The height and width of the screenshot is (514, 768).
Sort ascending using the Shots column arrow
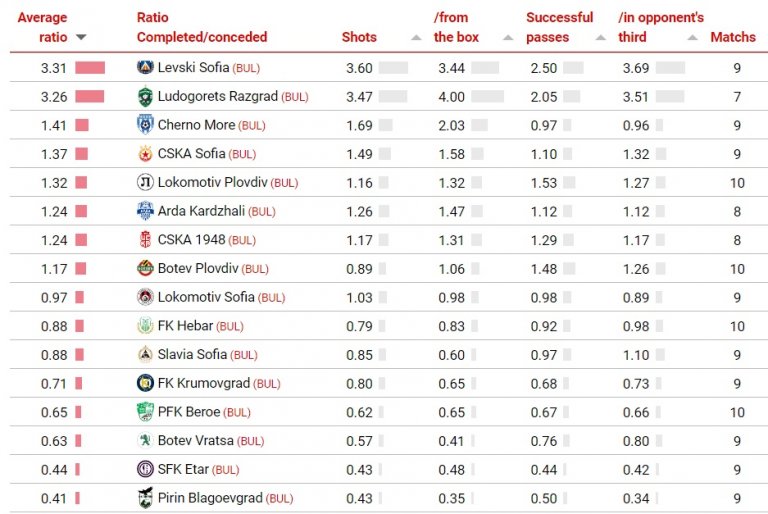point(416,38)
